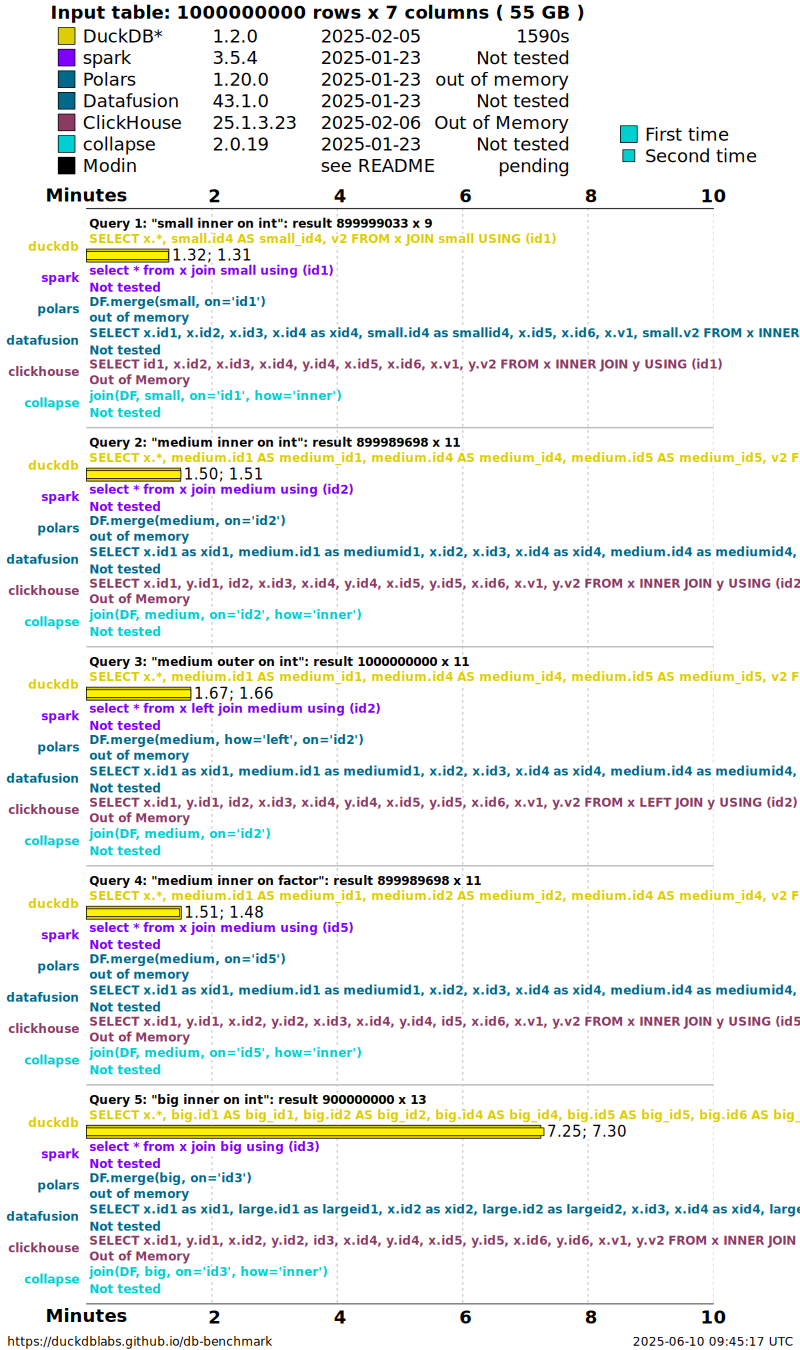The width and height of the screenshot is (800, 1350).
Task: Click the "Second time" legend label
Action: (x=701, y=156)
